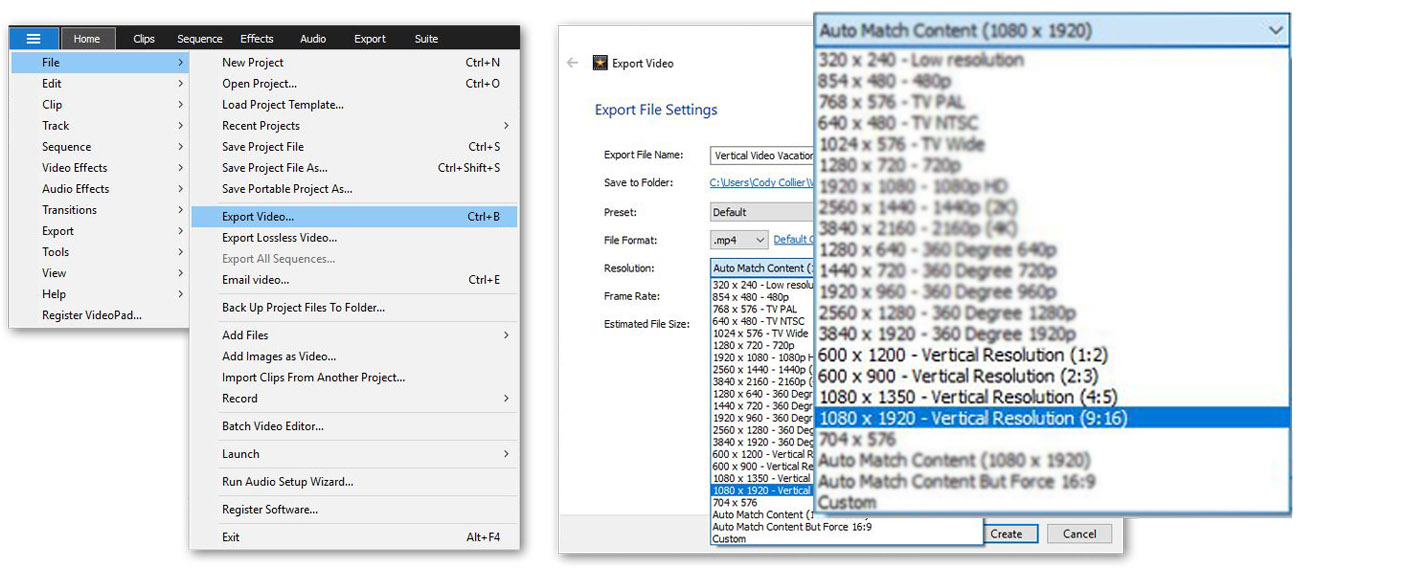The width and height of the screenshot is (1425, 575).
Task: Select 1080 x 1920 Vertical Resolution (9:16) in enlarged list
Action: point(1053,418)
